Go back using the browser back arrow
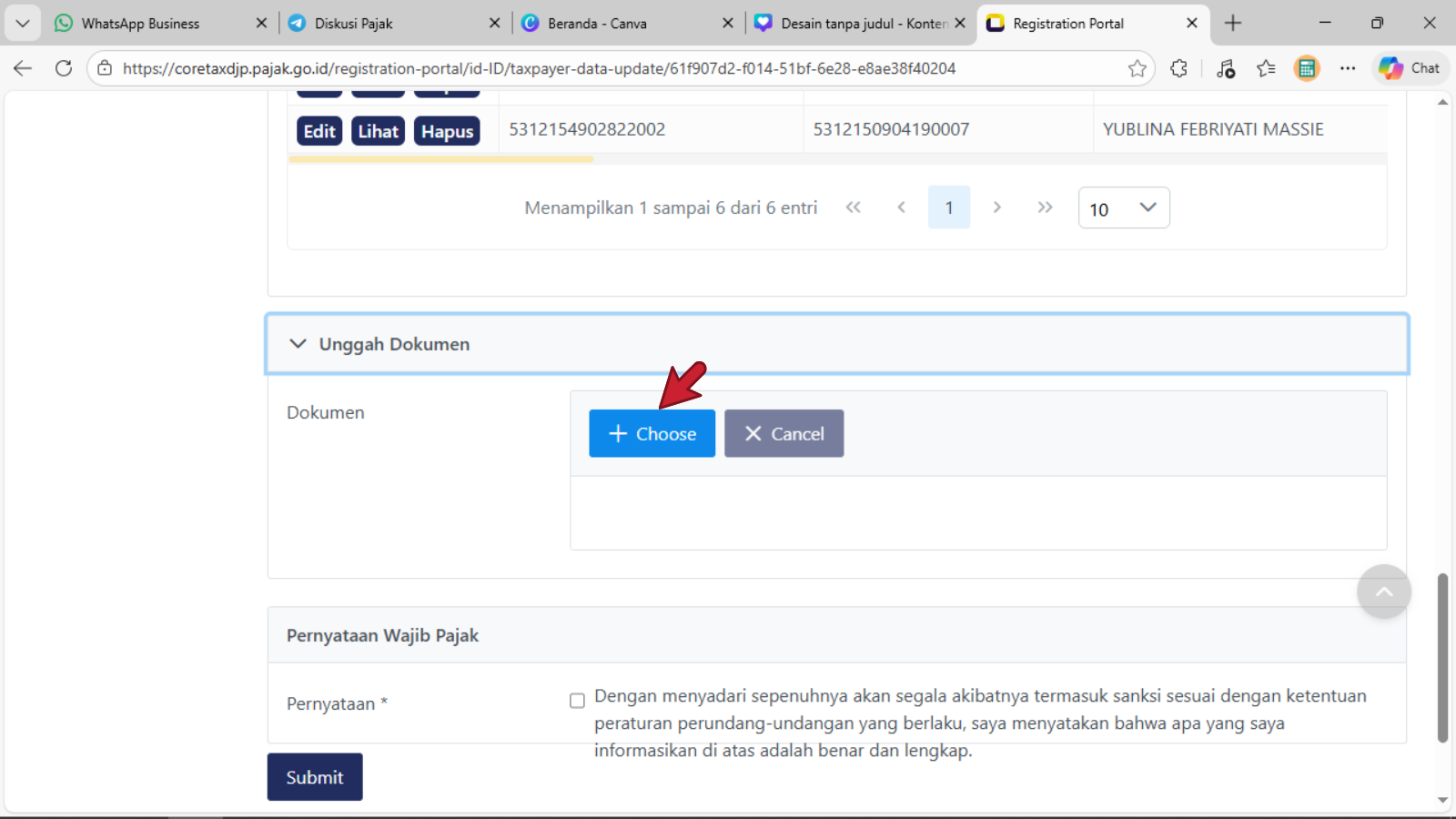This screenshot has height=819, width=1456. (23, 68)
